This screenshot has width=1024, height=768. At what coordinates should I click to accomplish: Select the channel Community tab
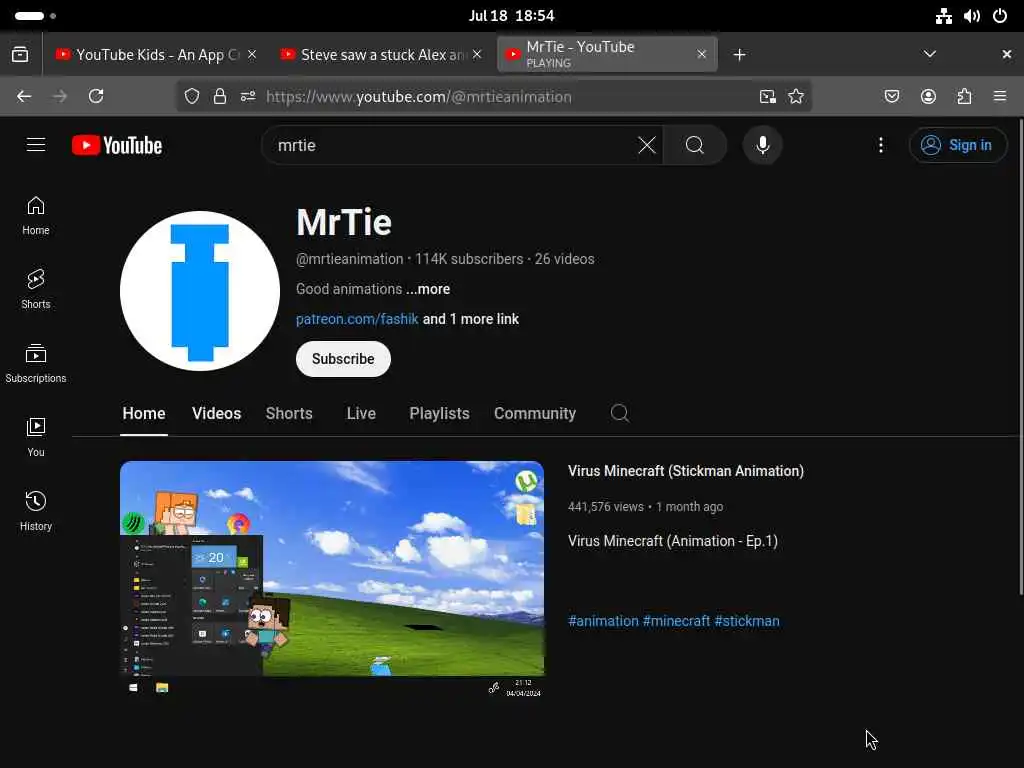pyautogui.click(x=535, y=413)
